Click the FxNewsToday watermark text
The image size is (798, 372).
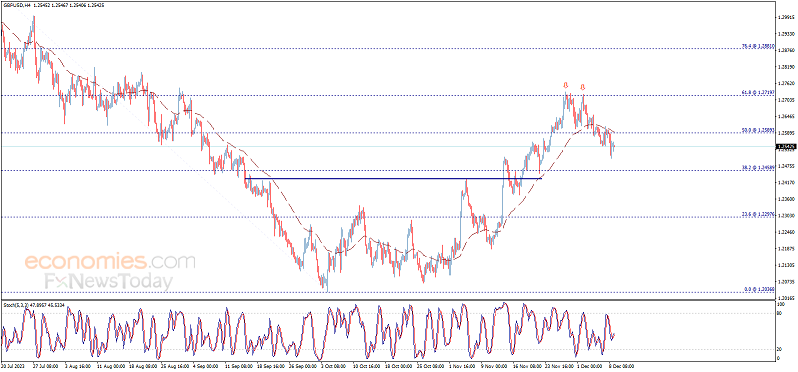107,281
